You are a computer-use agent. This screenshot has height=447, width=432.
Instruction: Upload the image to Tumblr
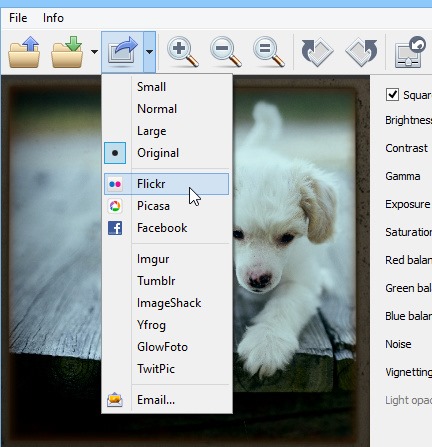pyautogui.click(x=167, y=281)
